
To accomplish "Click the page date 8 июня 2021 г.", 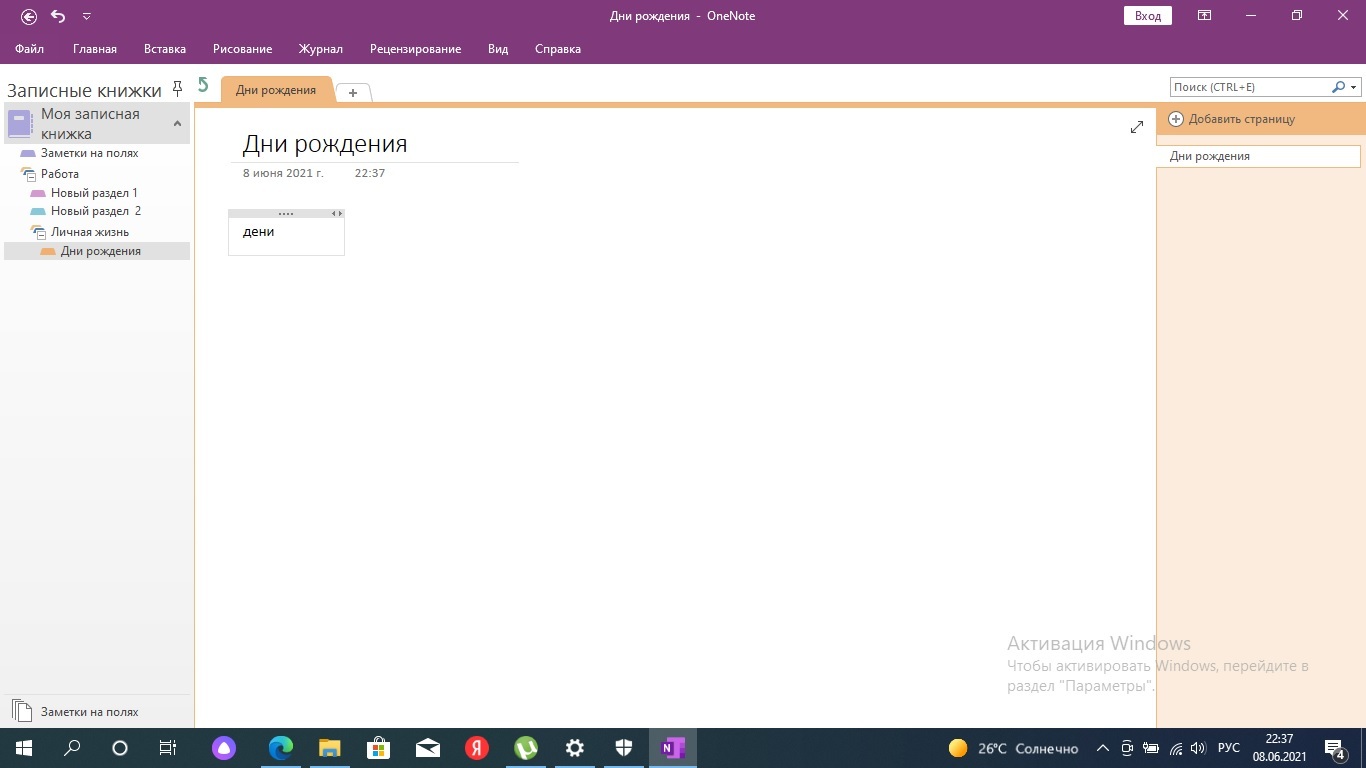I will [283, 173].
